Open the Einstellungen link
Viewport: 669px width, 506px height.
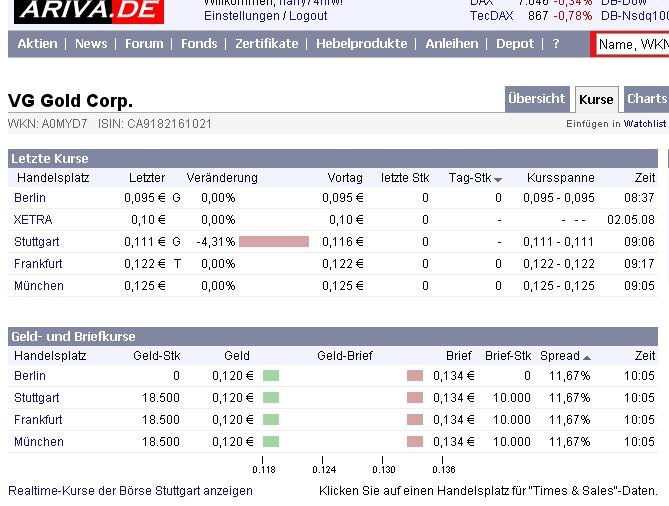click(x=241, y=16)
